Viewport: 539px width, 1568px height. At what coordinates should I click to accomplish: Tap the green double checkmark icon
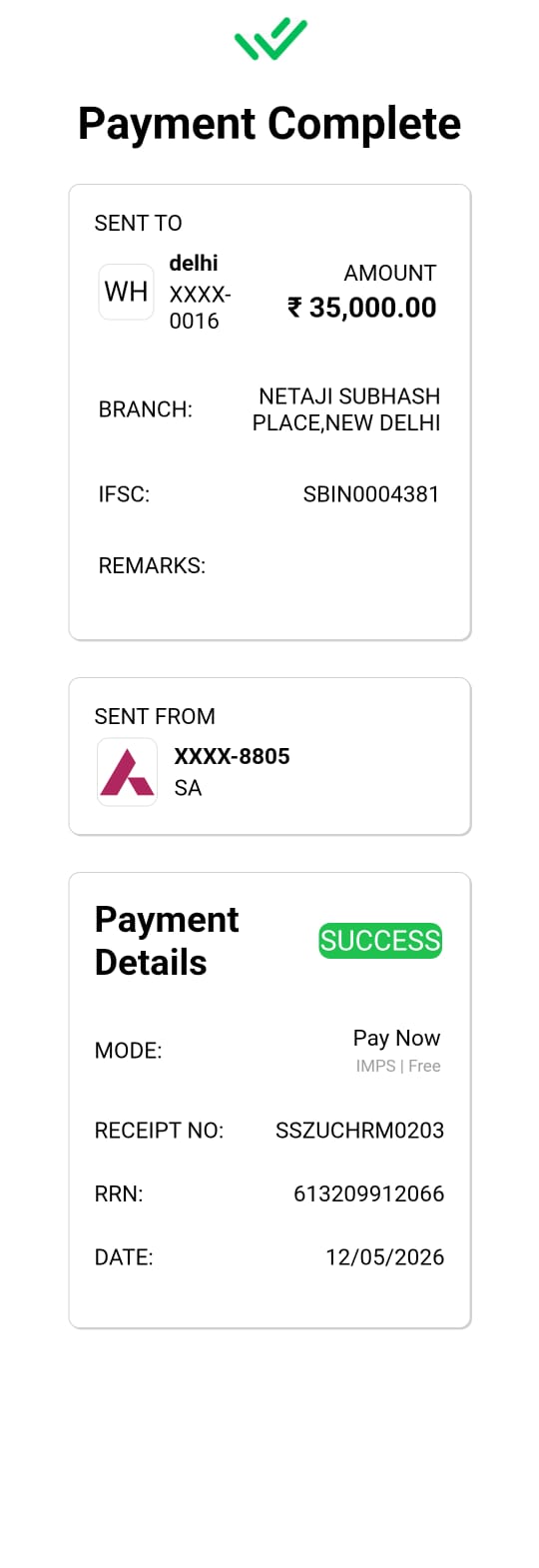(270, 39)
